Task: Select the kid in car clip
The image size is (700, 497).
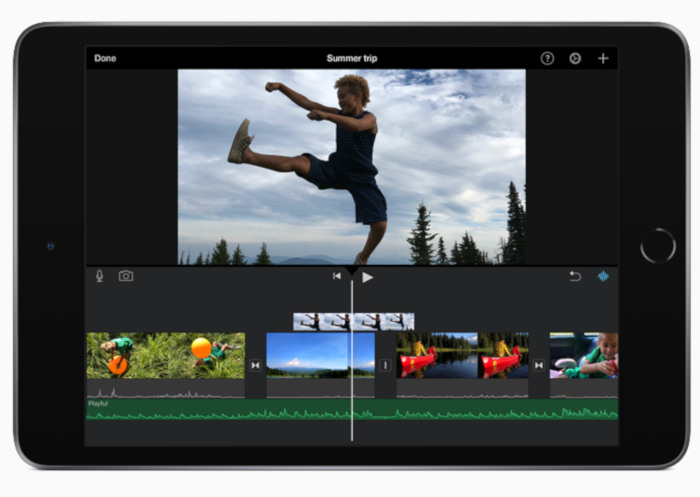Action: (x=584, y=355)
